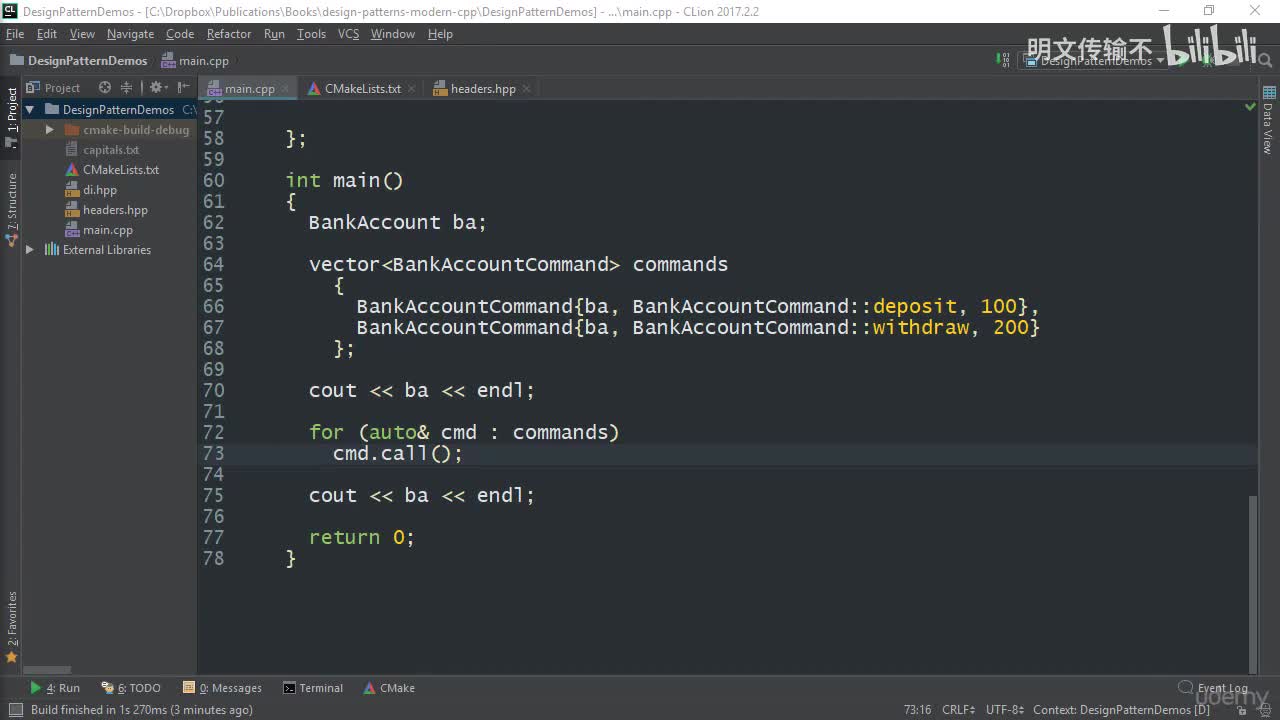Select di.hpp in the project tree

tap(100, 190)
